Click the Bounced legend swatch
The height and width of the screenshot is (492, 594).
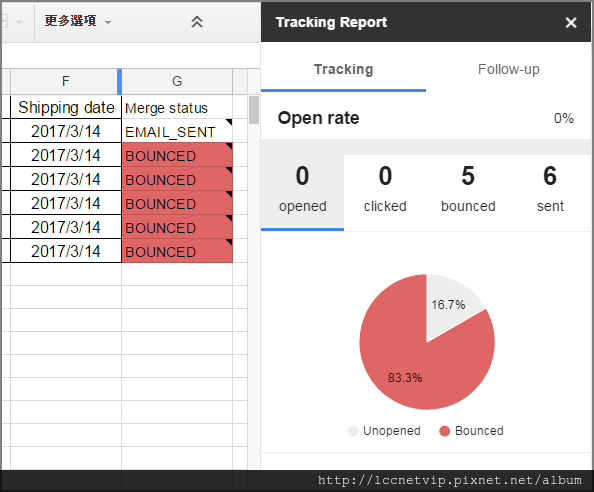(x=444, y=431)
